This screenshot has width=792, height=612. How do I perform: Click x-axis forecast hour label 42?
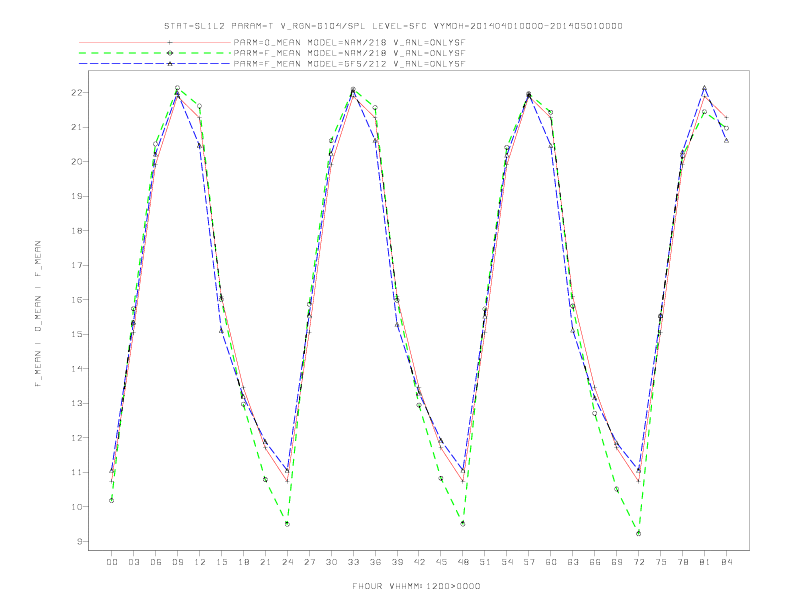tap(419, 562)
